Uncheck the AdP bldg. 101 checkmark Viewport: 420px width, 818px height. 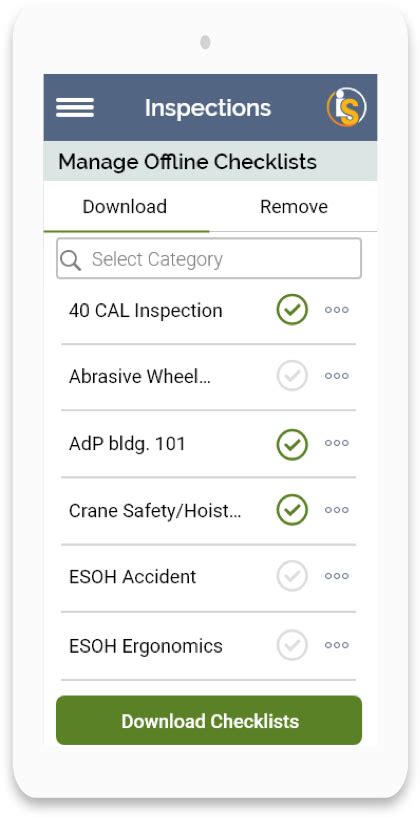pyautogui.click(x=292, y=444)
